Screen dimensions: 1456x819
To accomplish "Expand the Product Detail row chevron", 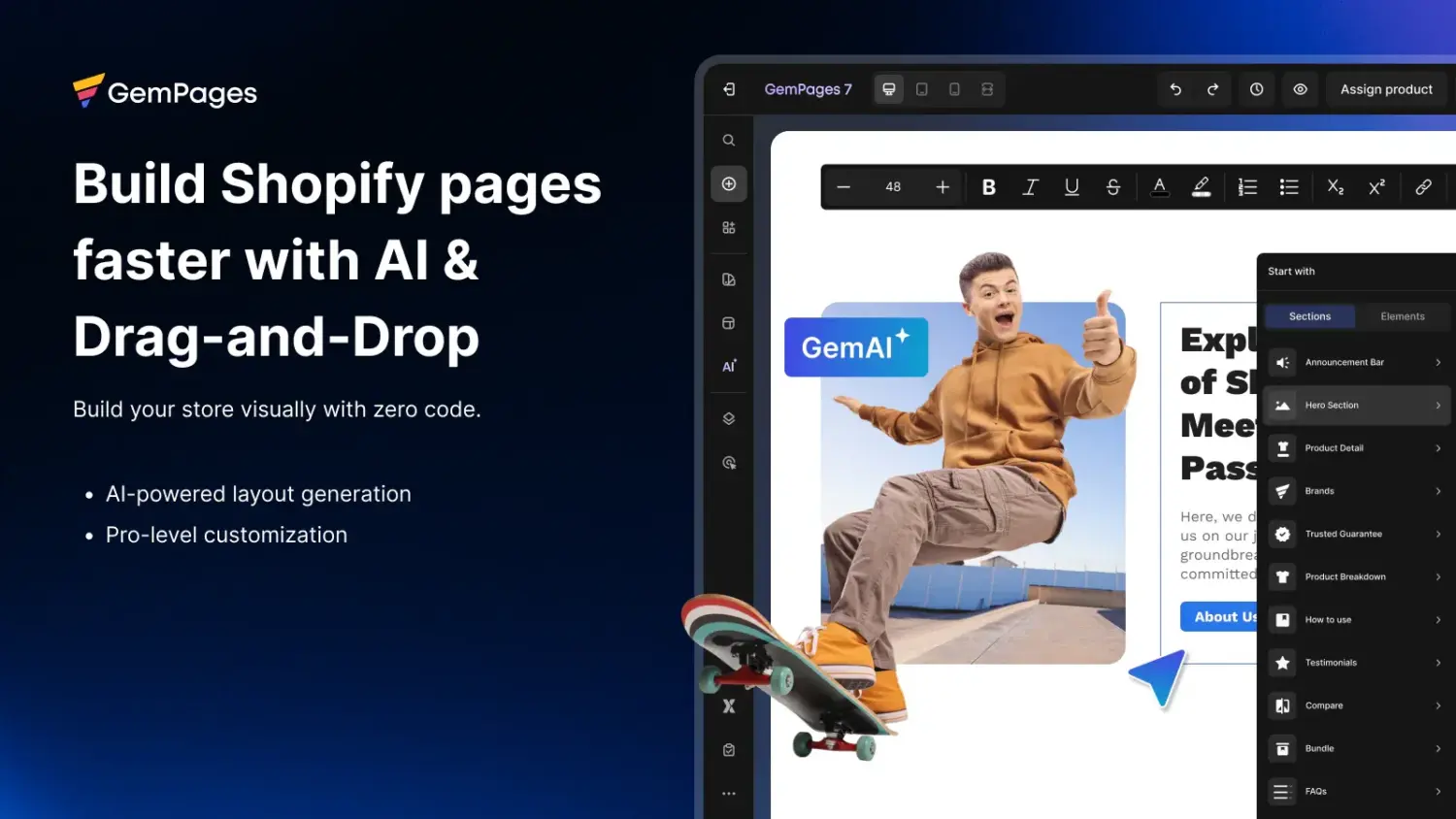I will 1439,448.
